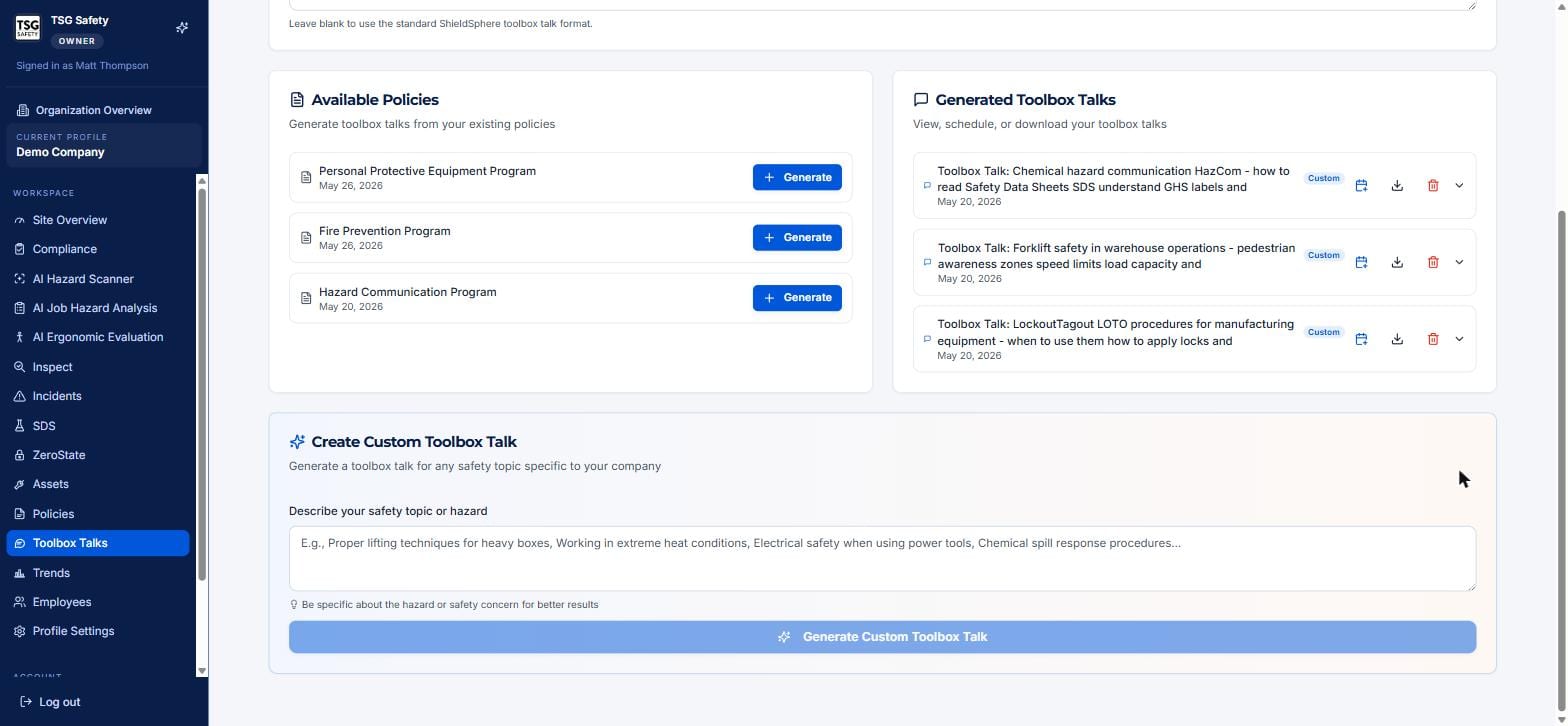Open AI Ergonomic Evaluation

pyautogui.click(x=97, y=337)
